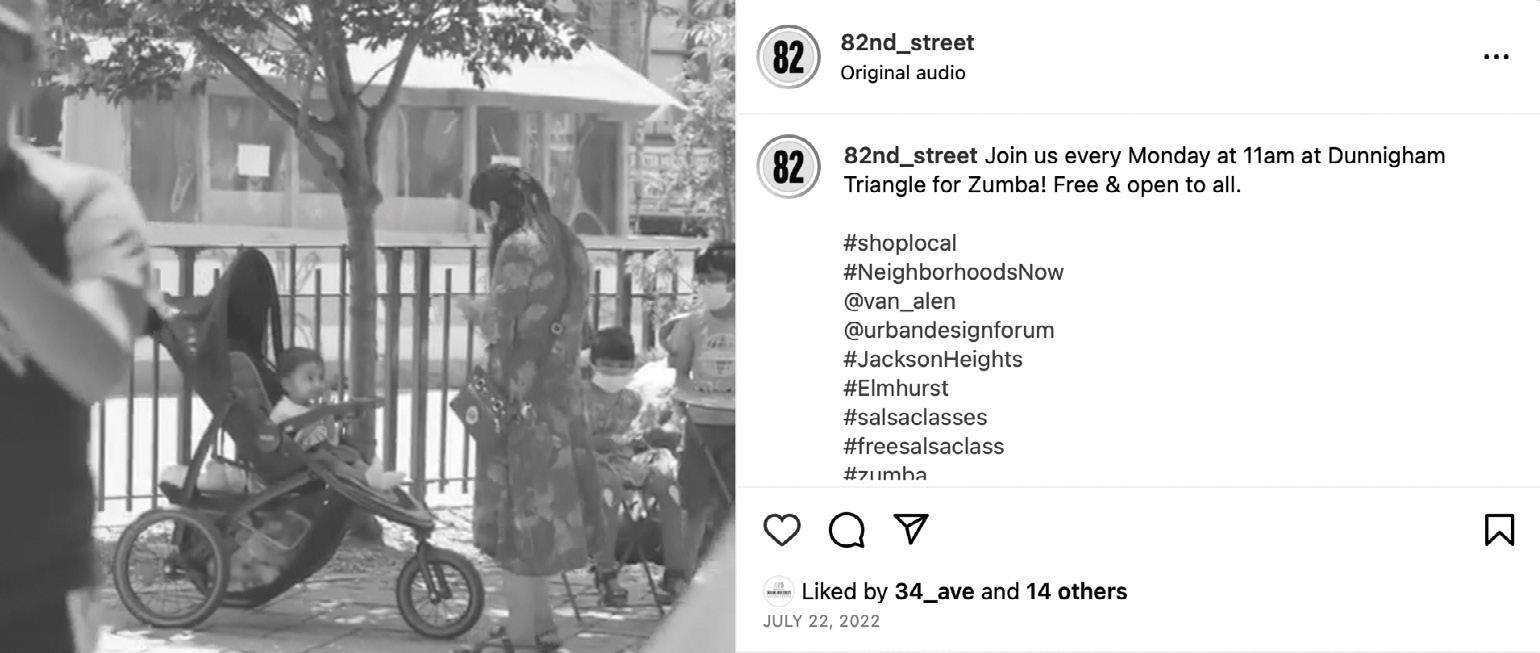
Task: Click the 82nd_street username in the caption
Action: [x=911, y=156]
